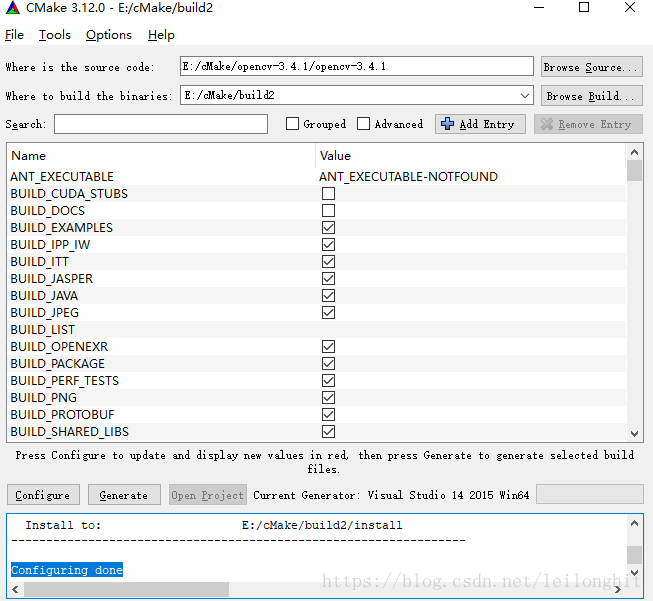Screen dimensions: 653x601
Task: Click the variable list scrollbar thumb
Action: 634,170
